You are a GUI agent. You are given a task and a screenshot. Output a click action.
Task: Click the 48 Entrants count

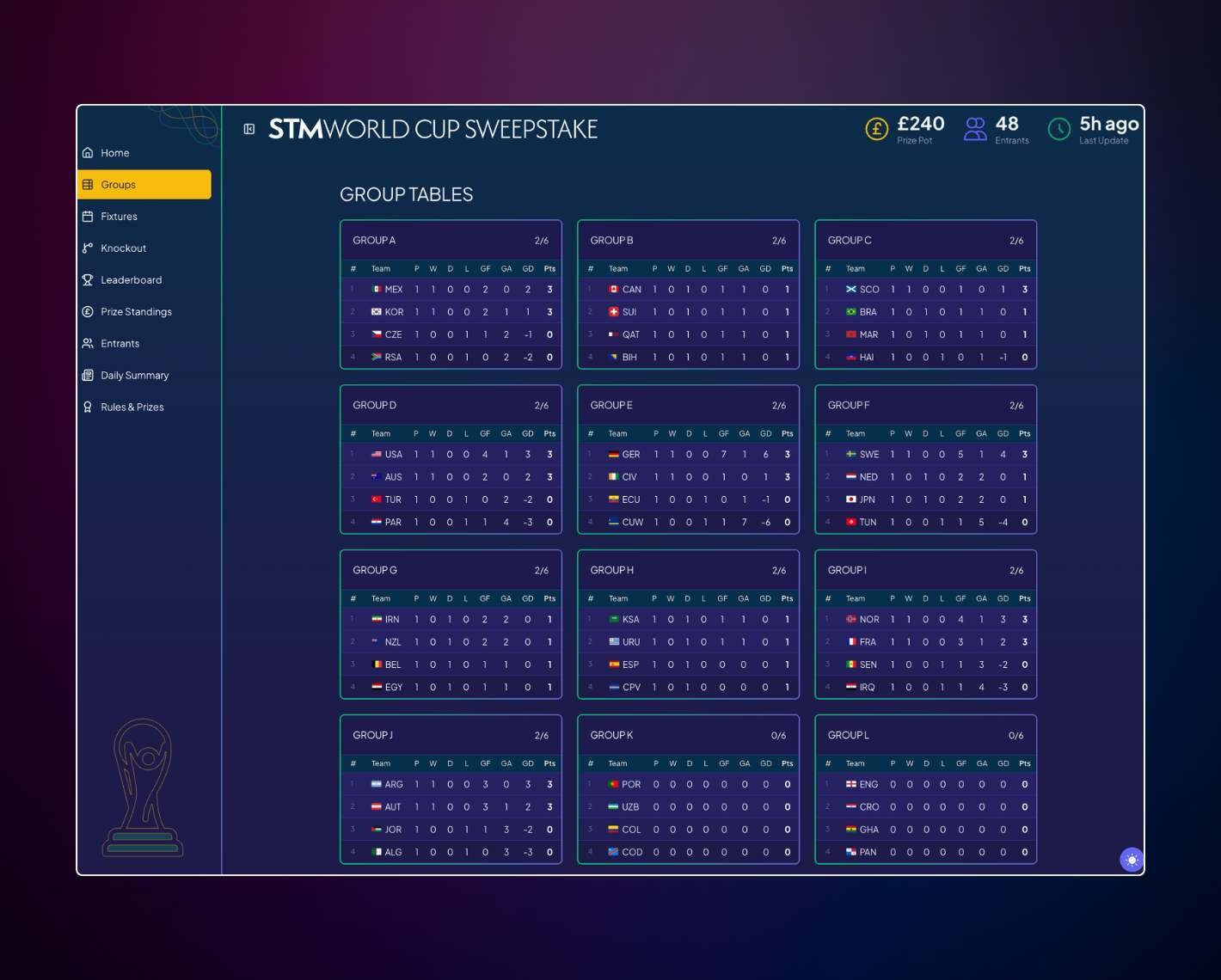(1007, 124)
